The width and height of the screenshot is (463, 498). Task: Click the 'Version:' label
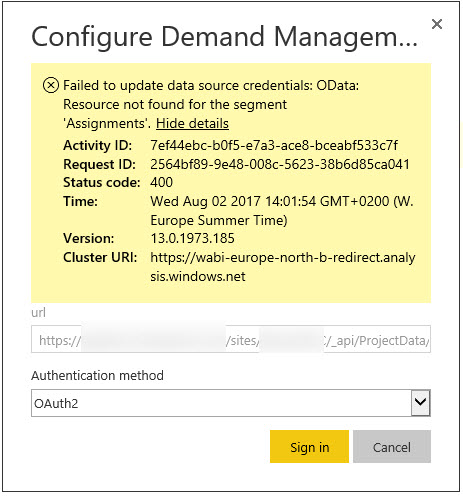pos(88,238)
